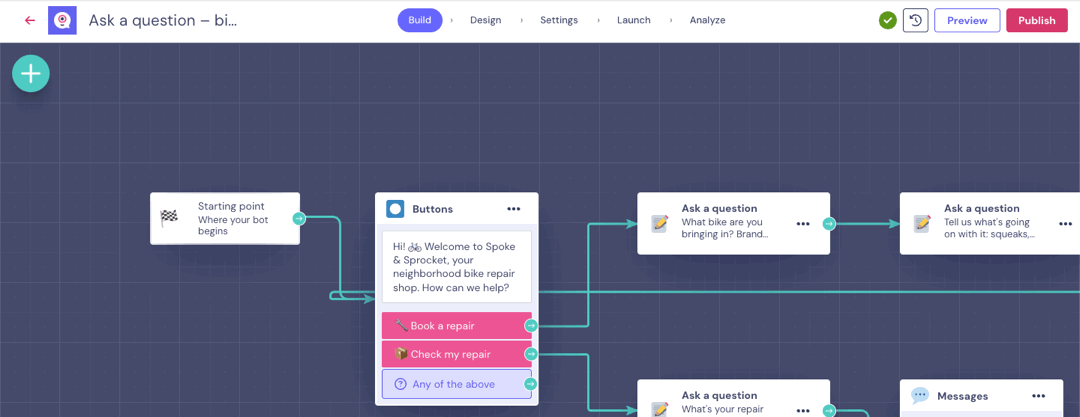Viewport: 1080px width, 417px height.
Task: Go back using the red arrow
Action: point(30,20)
